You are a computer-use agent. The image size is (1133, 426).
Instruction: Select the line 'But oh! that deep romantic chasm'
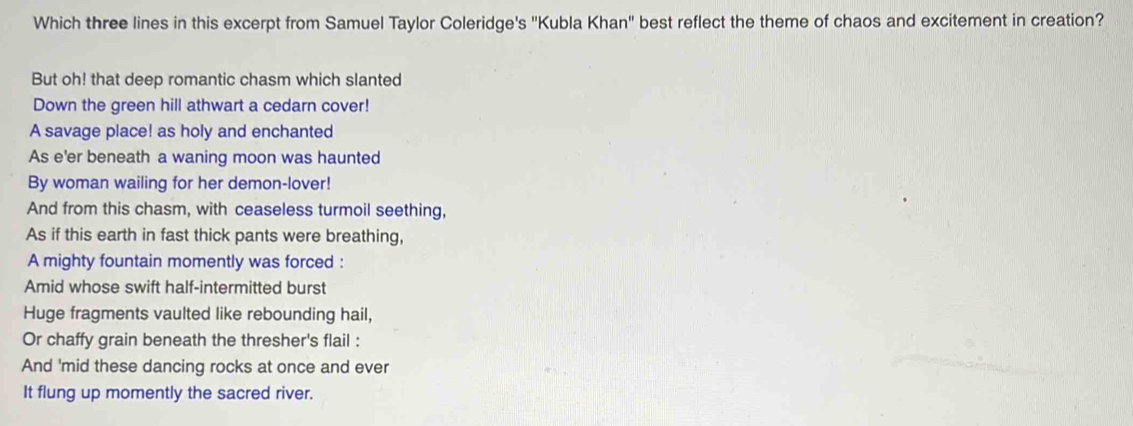click(x=217, y=79)
